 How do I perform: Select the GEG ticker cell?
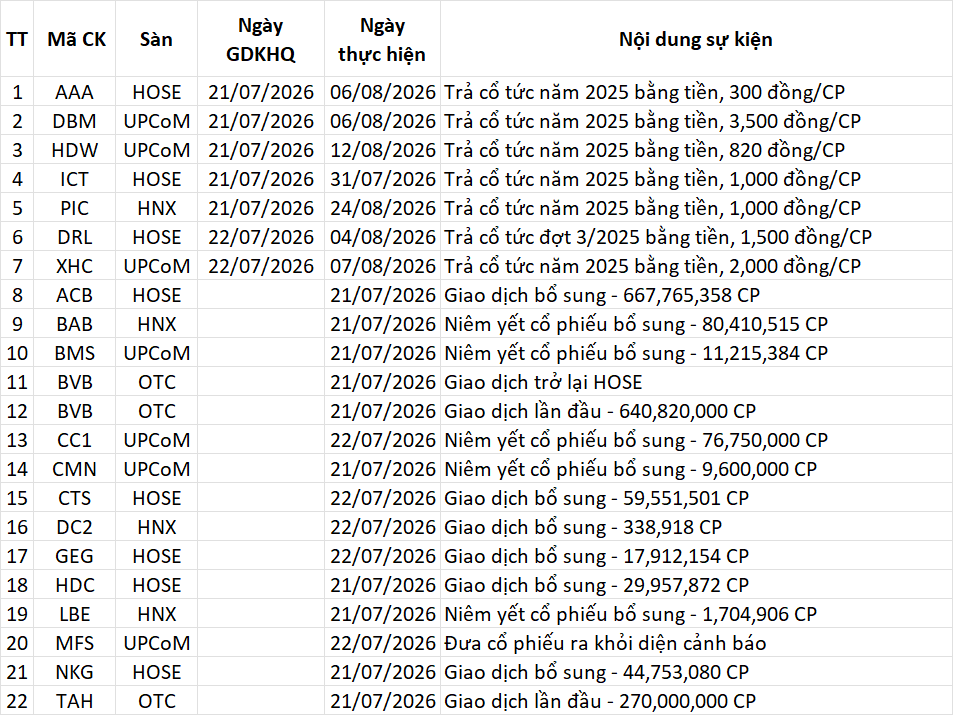tap(75, 556)
